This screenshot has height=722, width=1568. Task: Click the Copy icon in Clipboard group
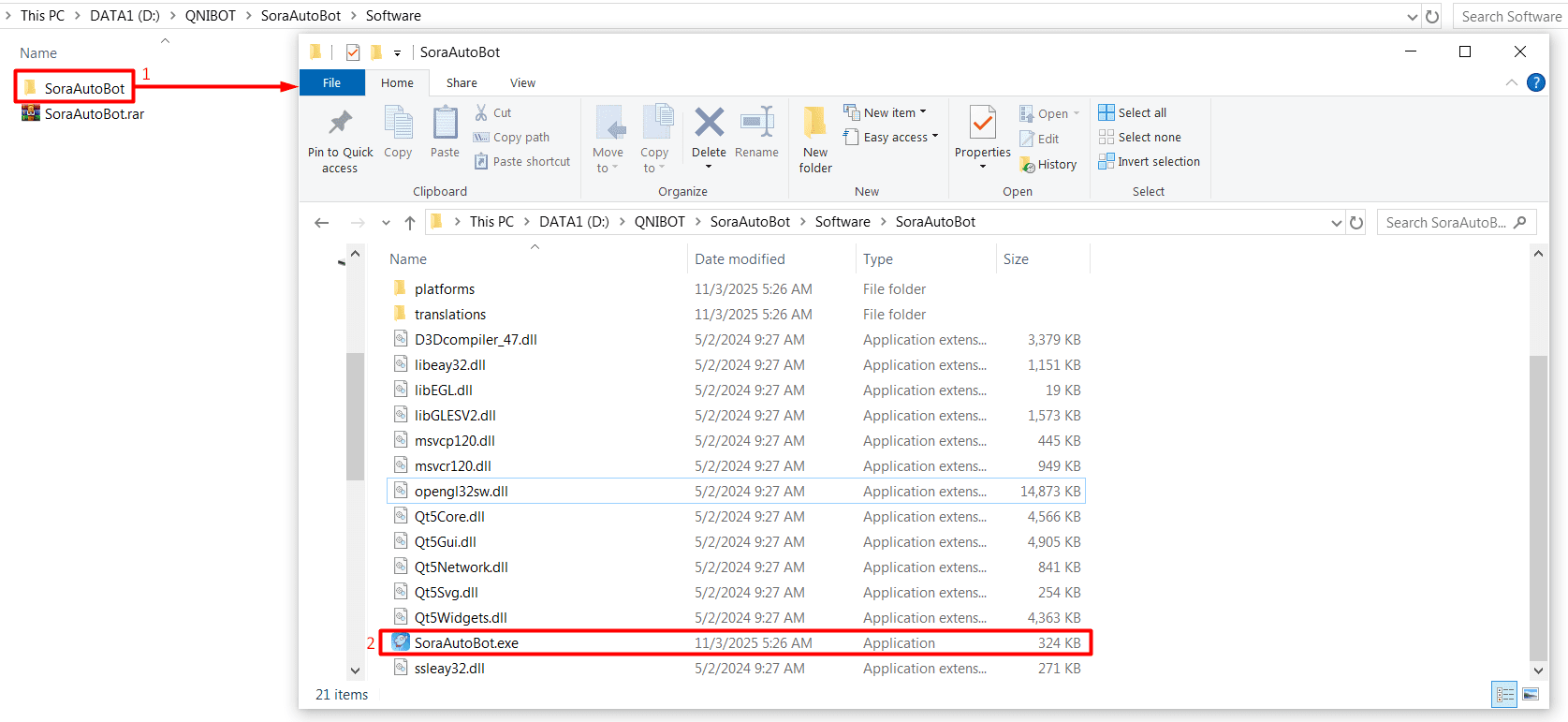[x=398, y=123]
